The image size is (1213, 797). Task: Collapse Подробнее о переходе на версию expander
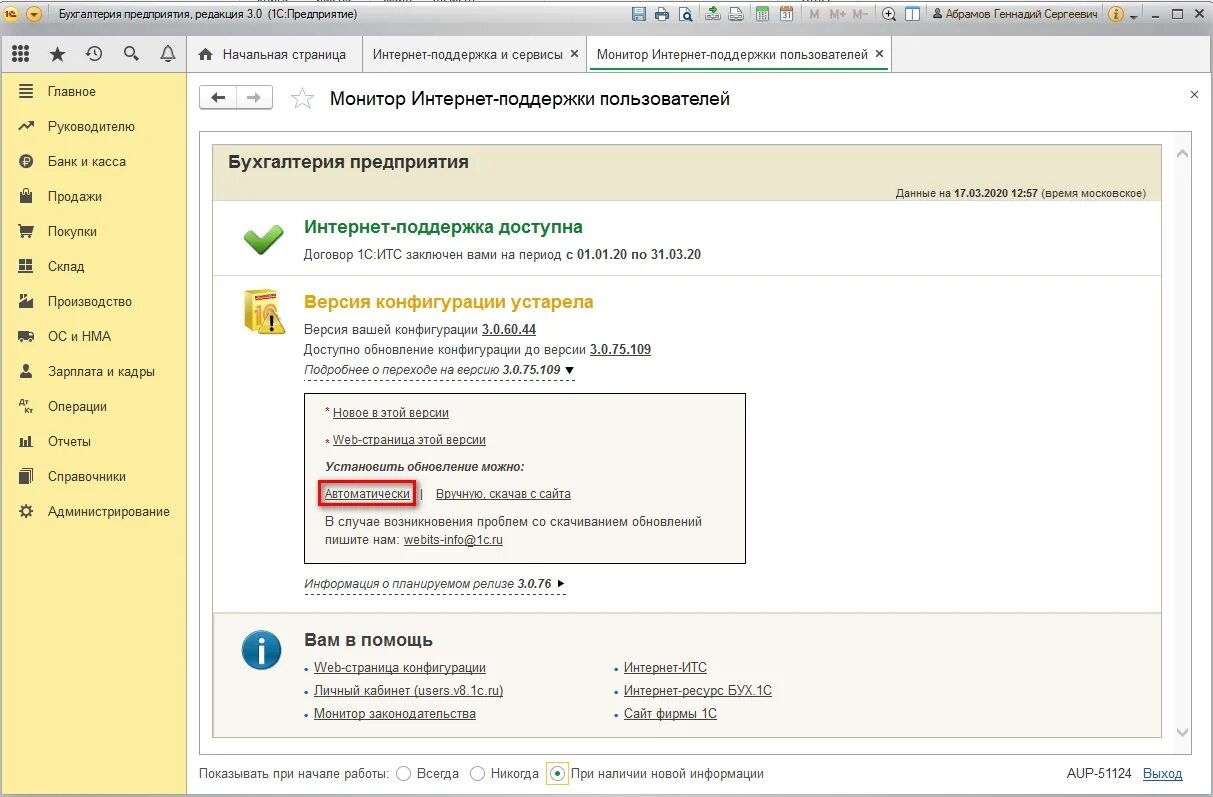tap(440, 370)
